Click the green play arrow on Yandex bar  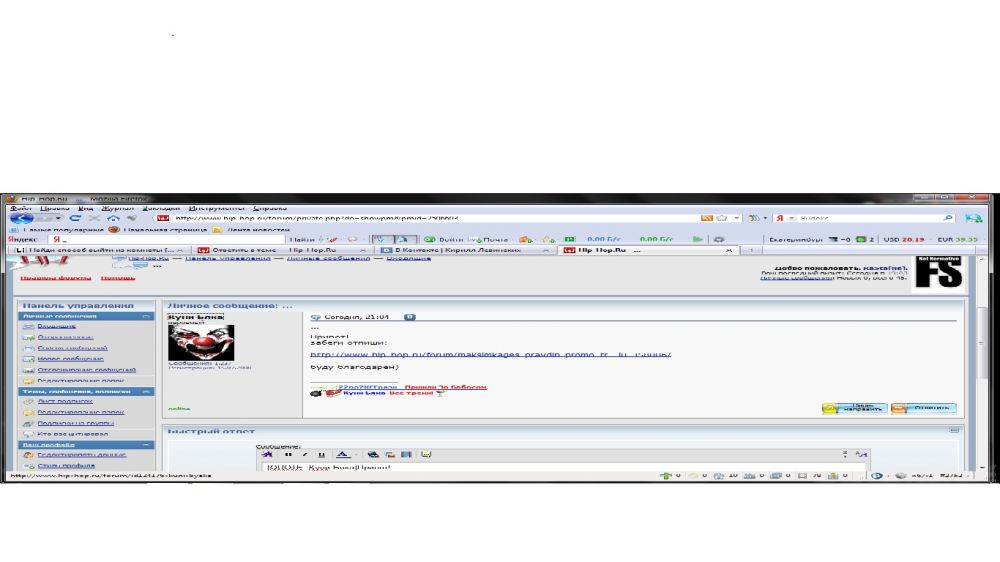(x=697, y=239)
